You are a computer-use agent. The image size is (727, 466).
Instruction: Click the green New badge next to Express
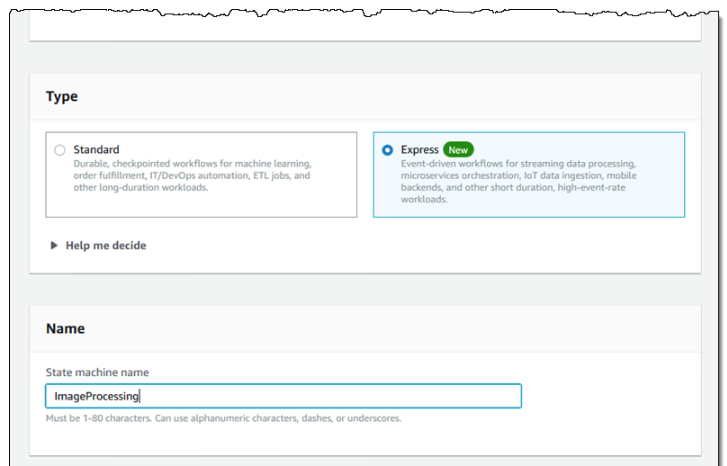(x=458, y=150)
